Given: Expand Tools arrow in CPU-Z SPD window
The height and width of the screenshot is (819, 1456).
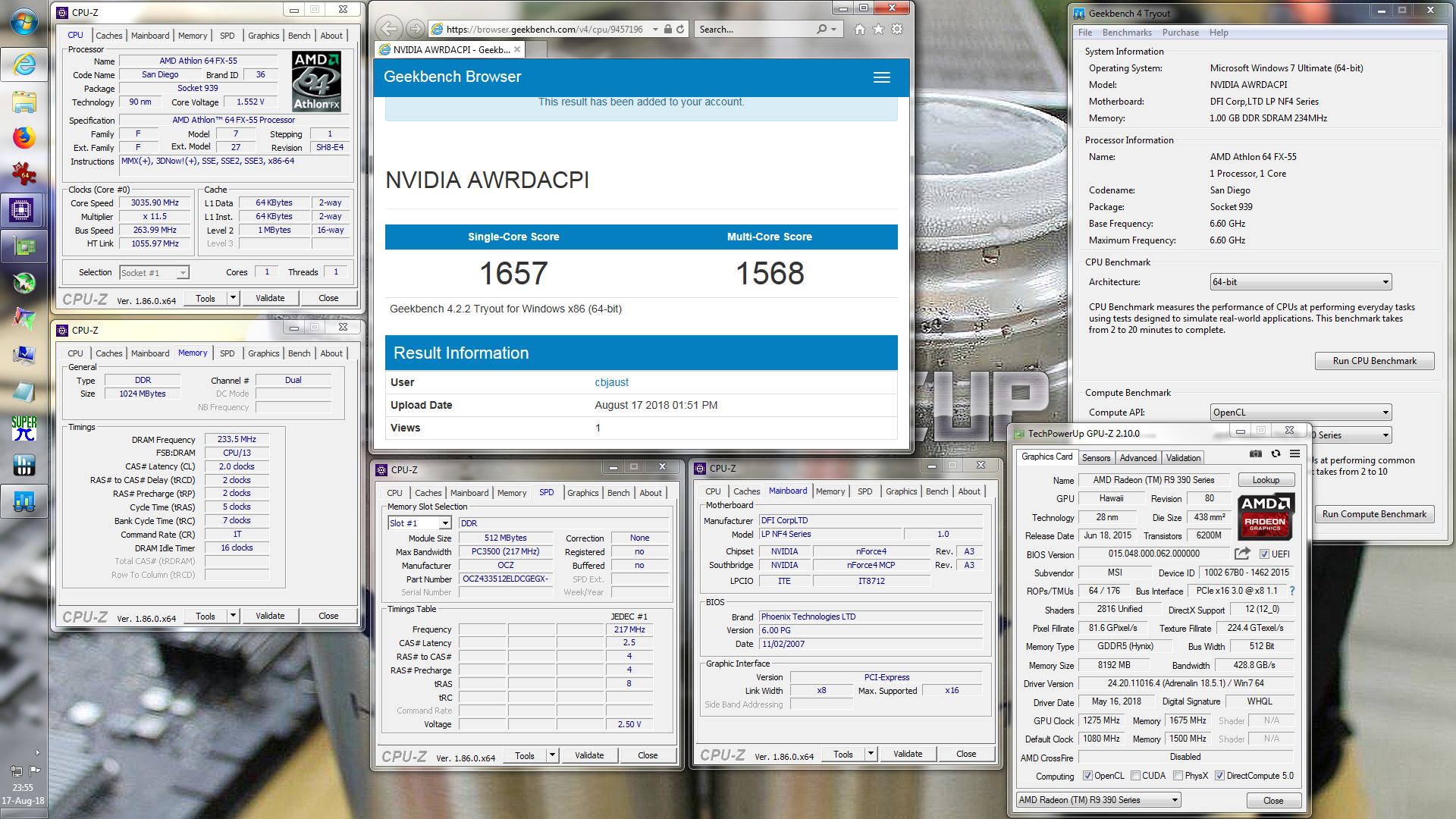Looking at the screenshot, I should tap(553, 755).
